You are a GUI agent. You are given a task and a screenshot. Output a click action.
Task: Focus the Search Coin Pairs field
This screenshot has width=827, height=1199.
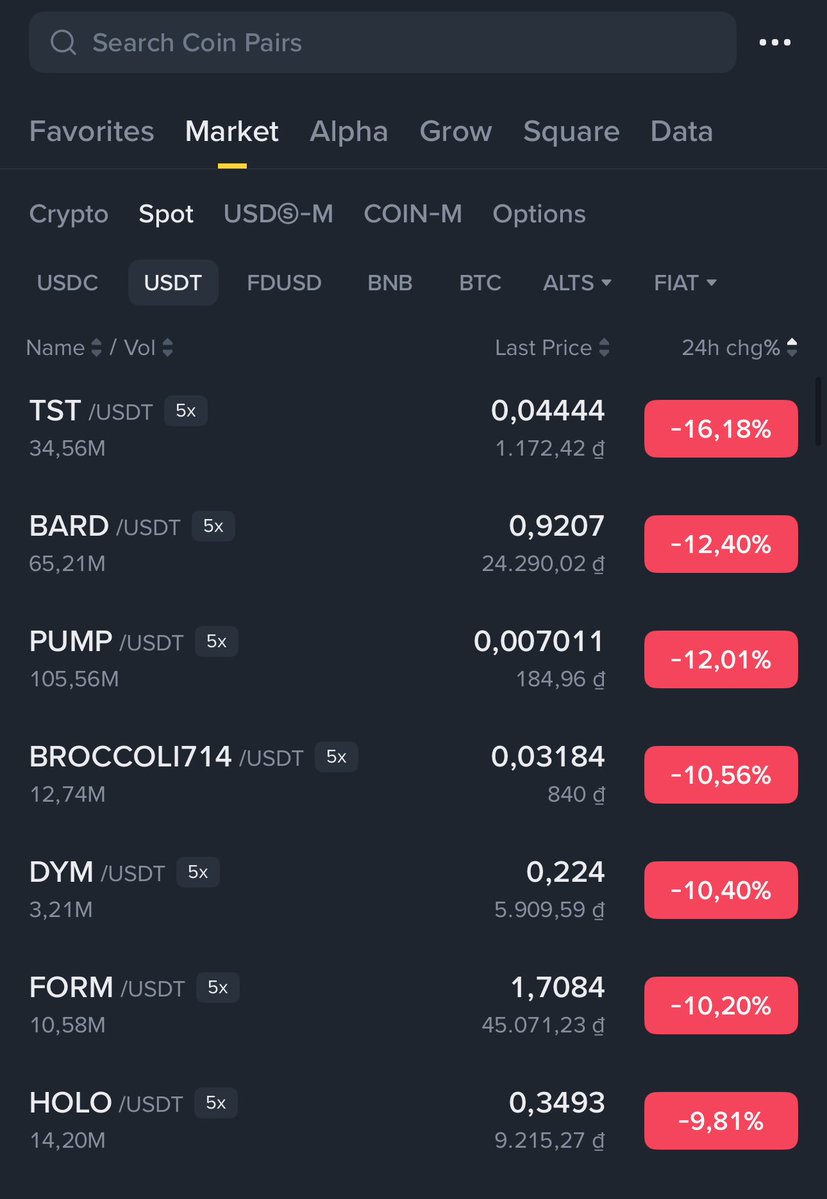pos(382,42)
